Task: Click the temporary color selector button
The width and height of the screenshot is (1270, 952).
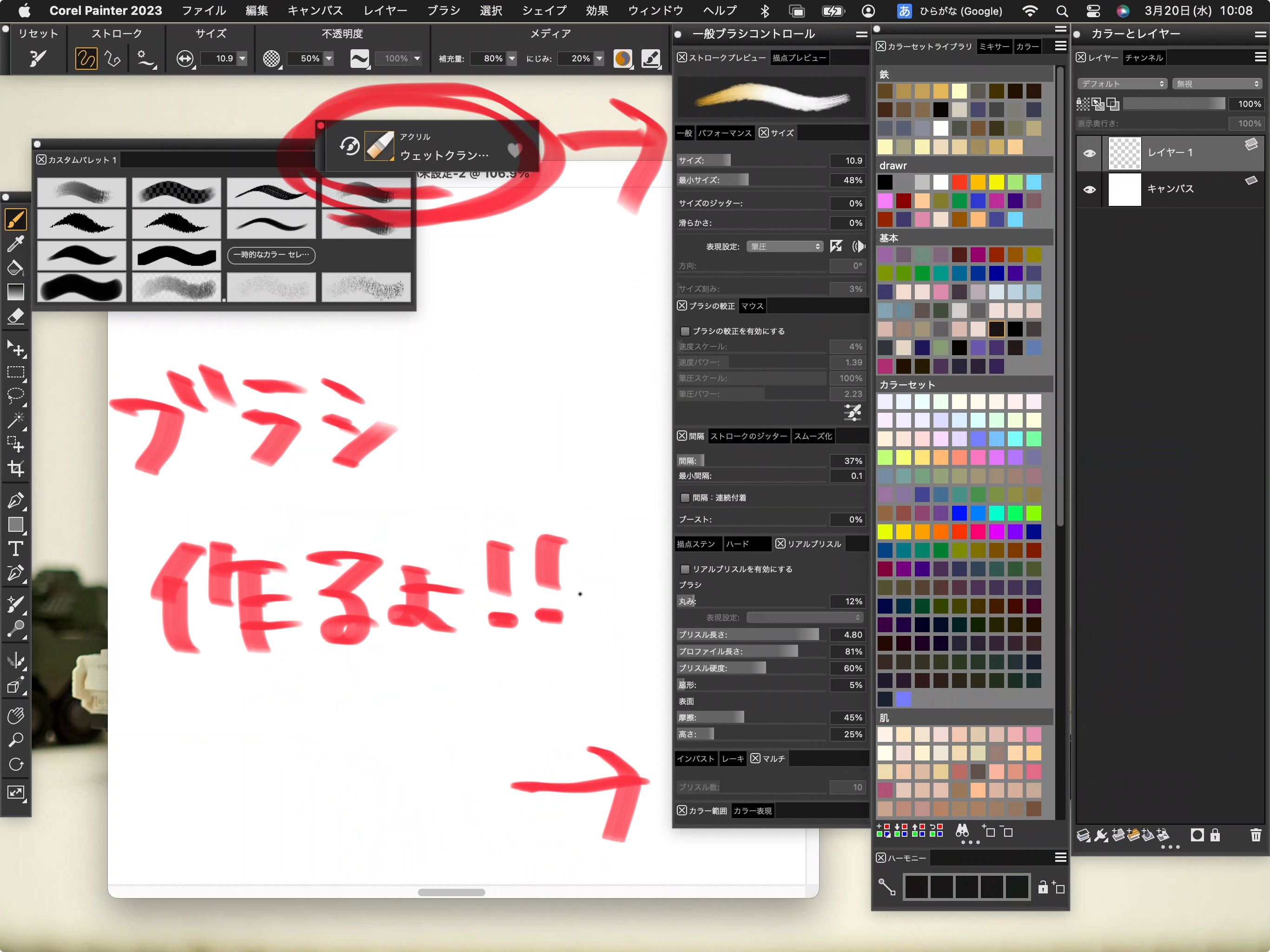Action: coord(271,254)
